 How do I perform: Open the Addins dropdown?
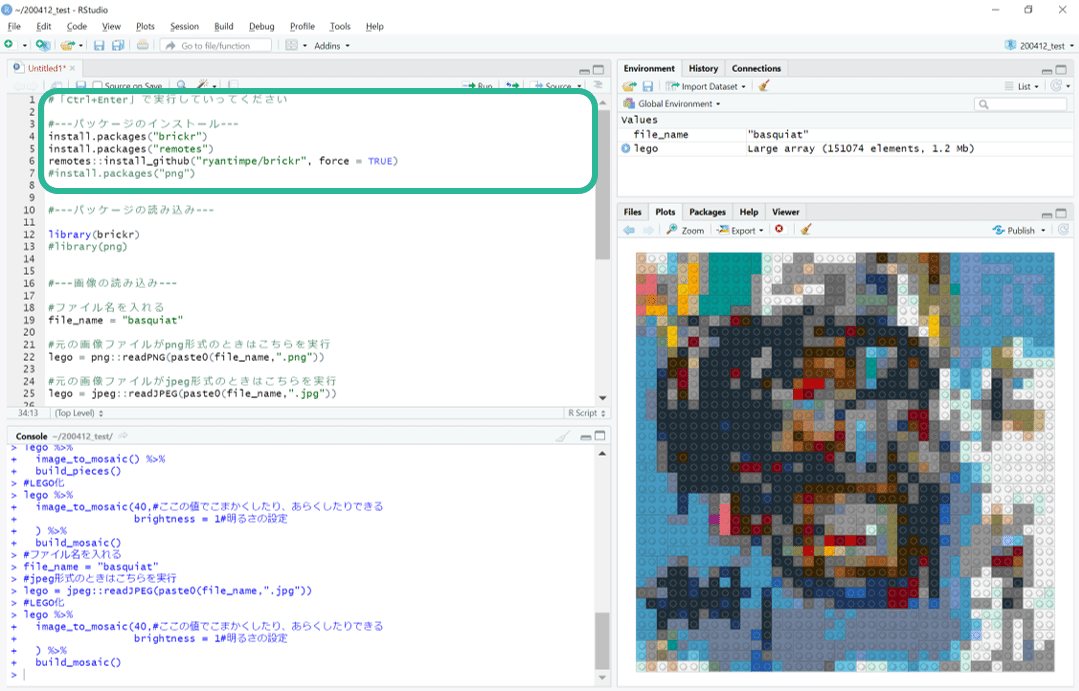coord(332,45)
